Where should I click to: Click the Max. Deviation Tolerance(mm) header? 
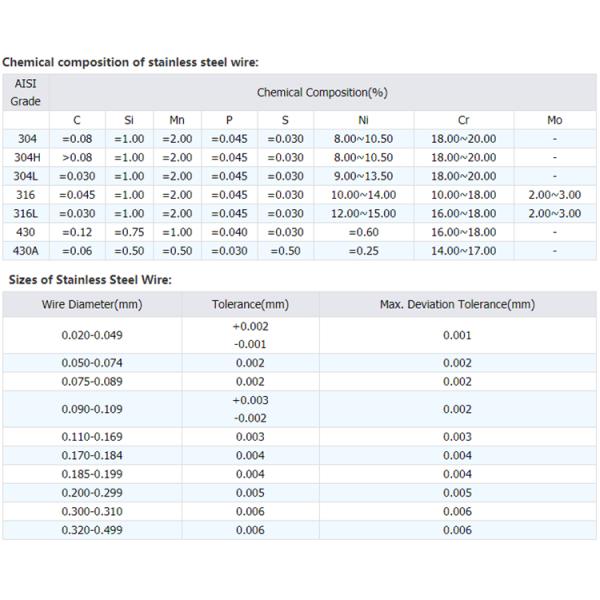tap(457, 304)
